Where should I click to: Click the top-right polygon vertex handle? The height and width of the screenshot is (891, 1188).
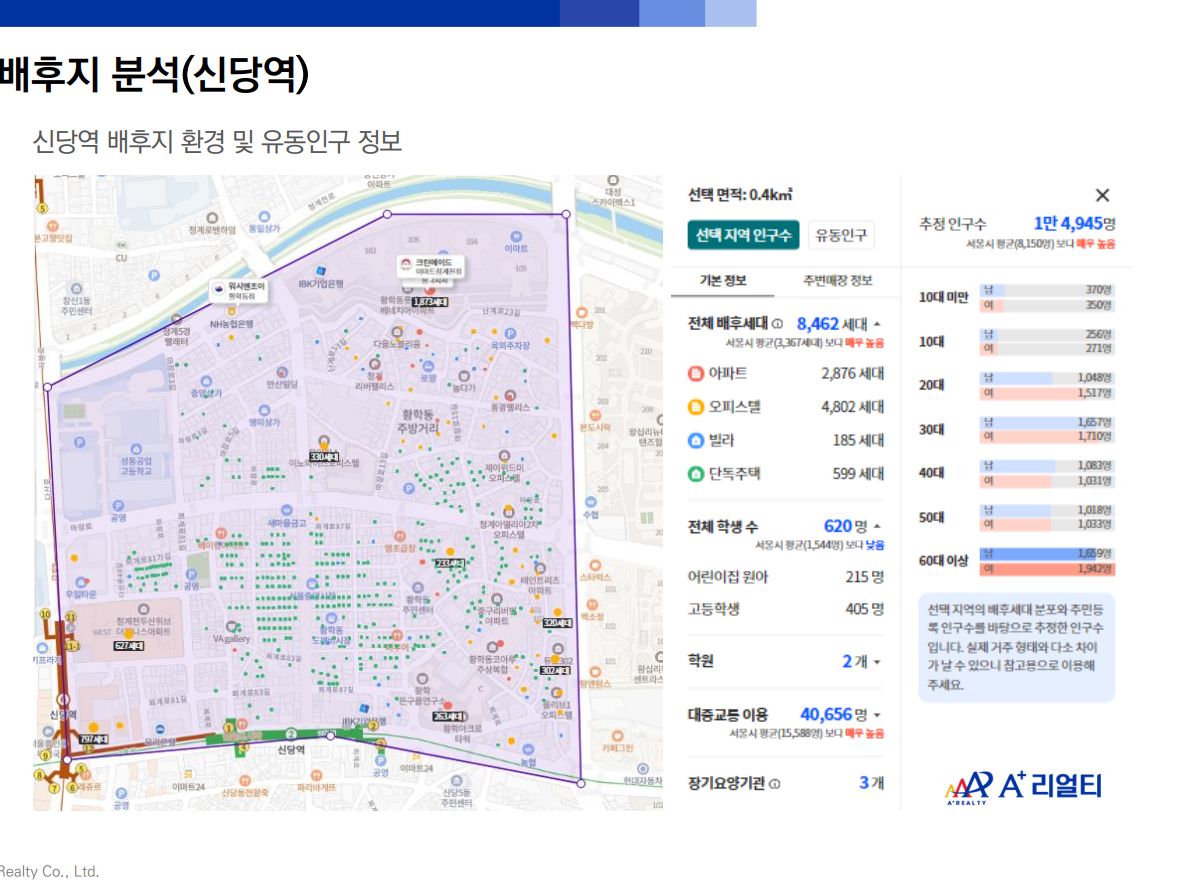[566, 214]
